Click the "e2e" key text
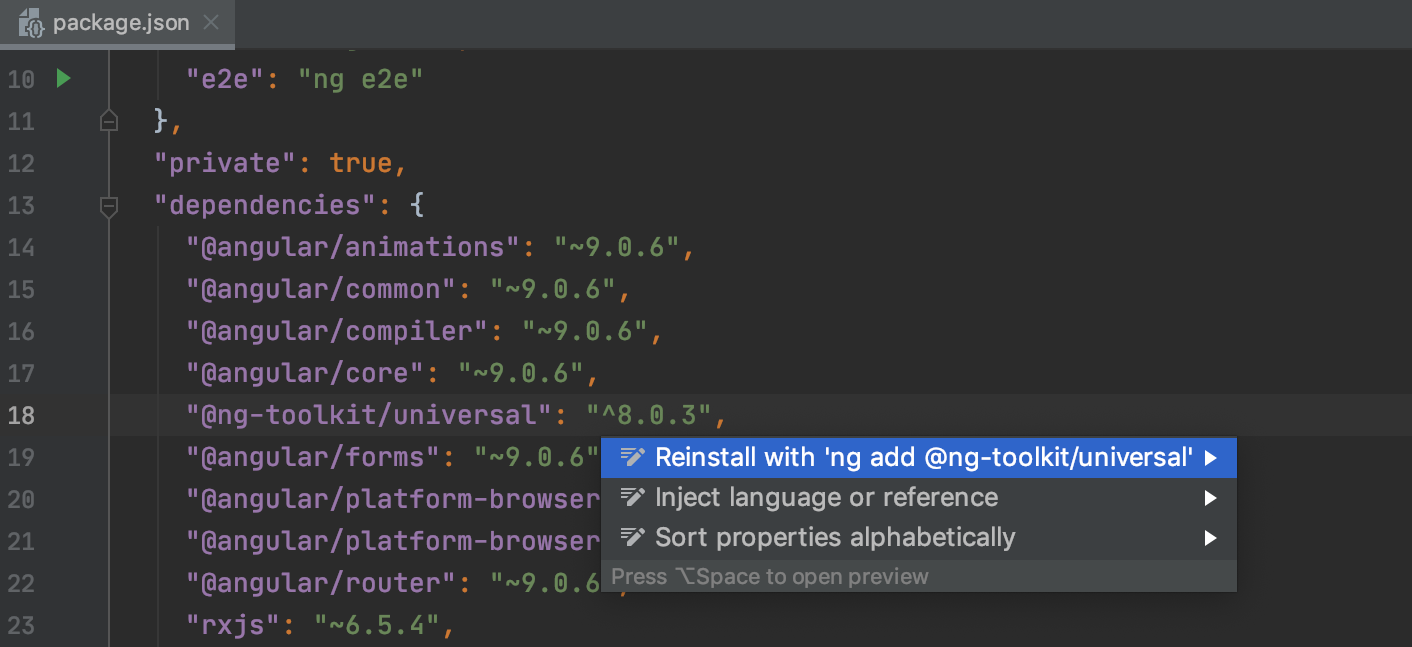 [x=226, y=79]
